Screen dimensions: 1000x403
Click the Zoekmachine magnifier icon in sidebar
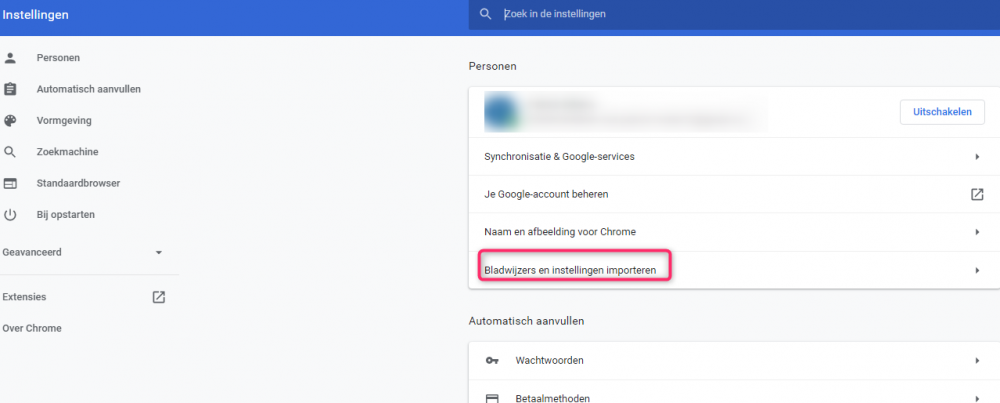11,152
